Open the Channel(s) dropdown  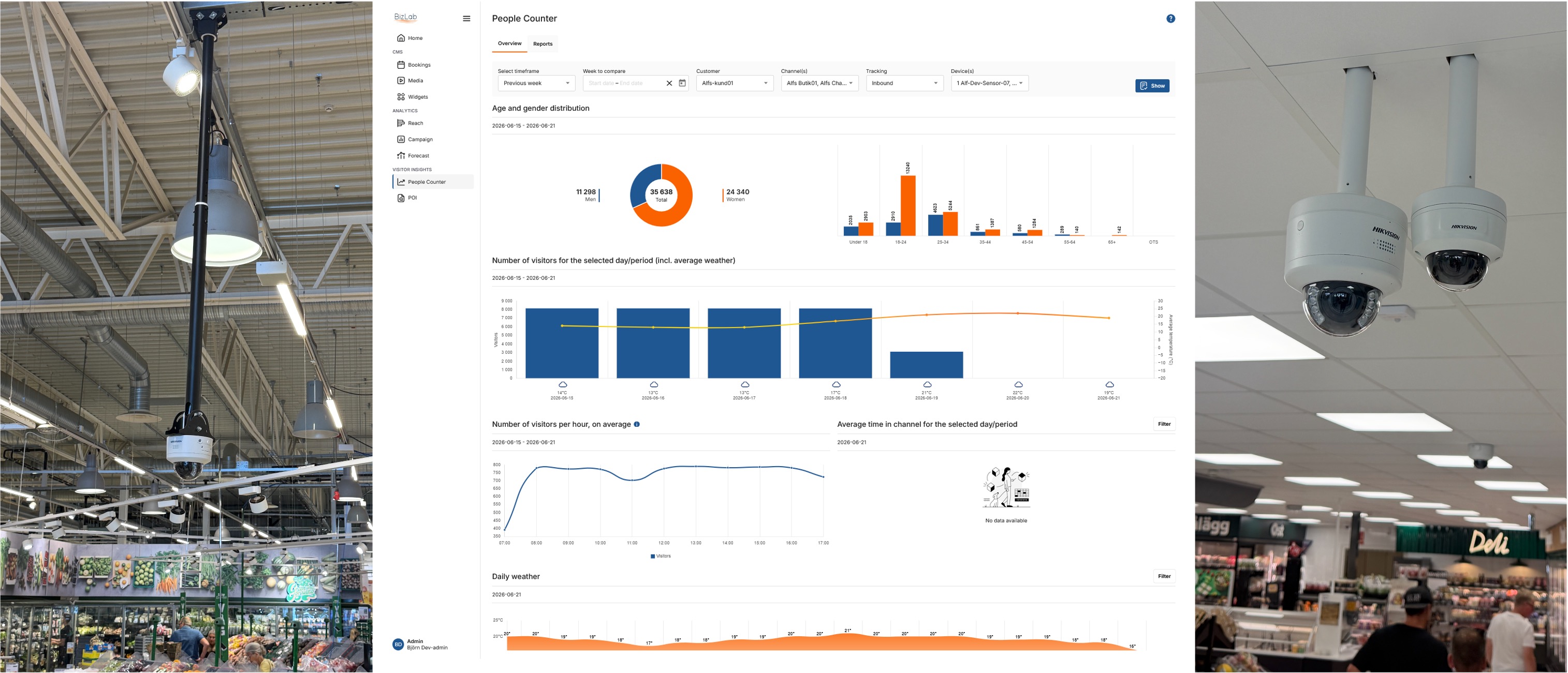pos(819,83)
